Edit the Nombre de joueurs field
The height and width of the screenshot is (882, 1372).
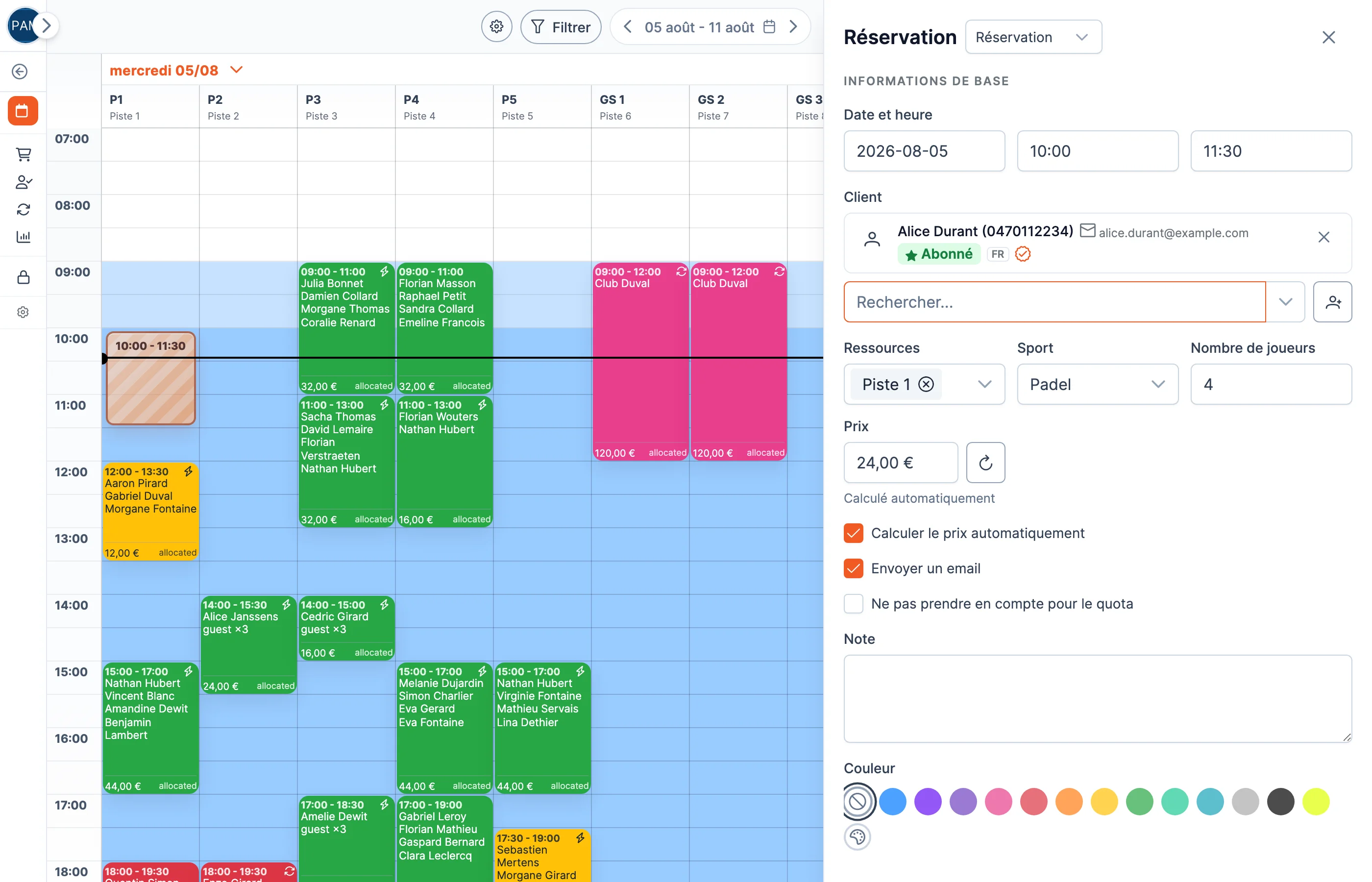click(1271, 384)
